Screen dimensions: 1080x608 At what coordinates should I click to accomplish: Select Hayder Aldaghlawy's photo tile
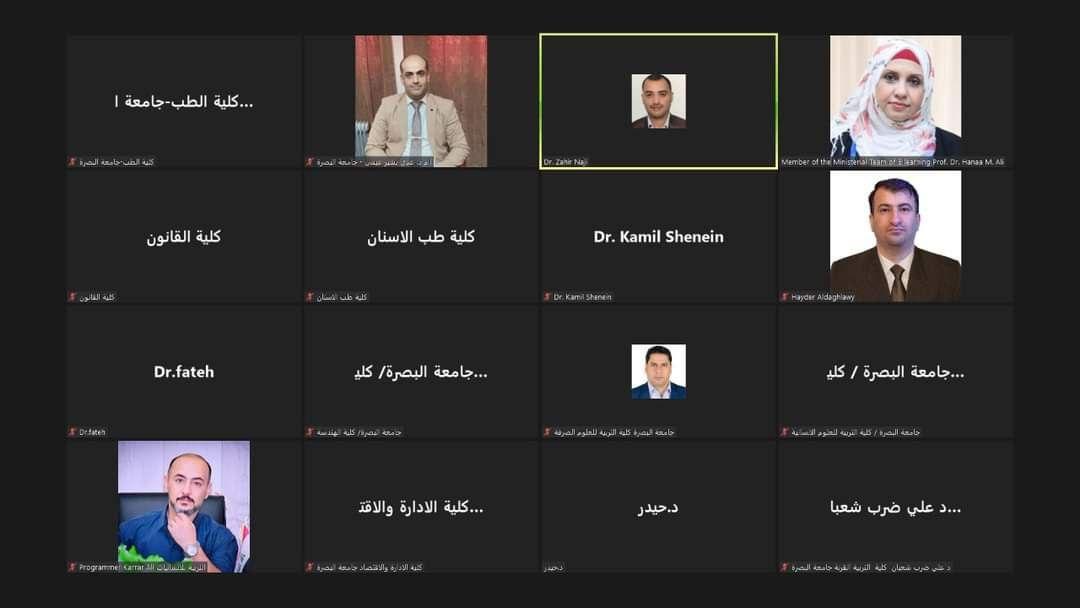[x=895, y=236]
